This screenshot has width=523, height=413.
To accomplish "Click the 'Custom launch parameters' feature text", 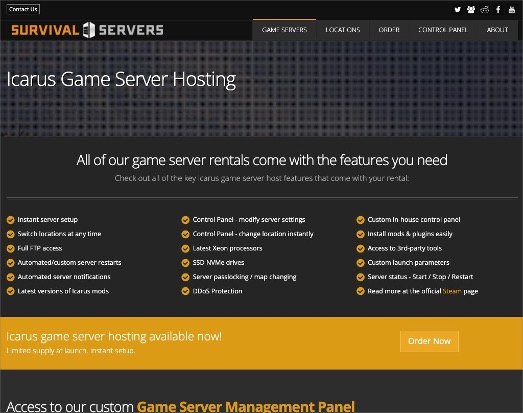I will coord(408,263).
